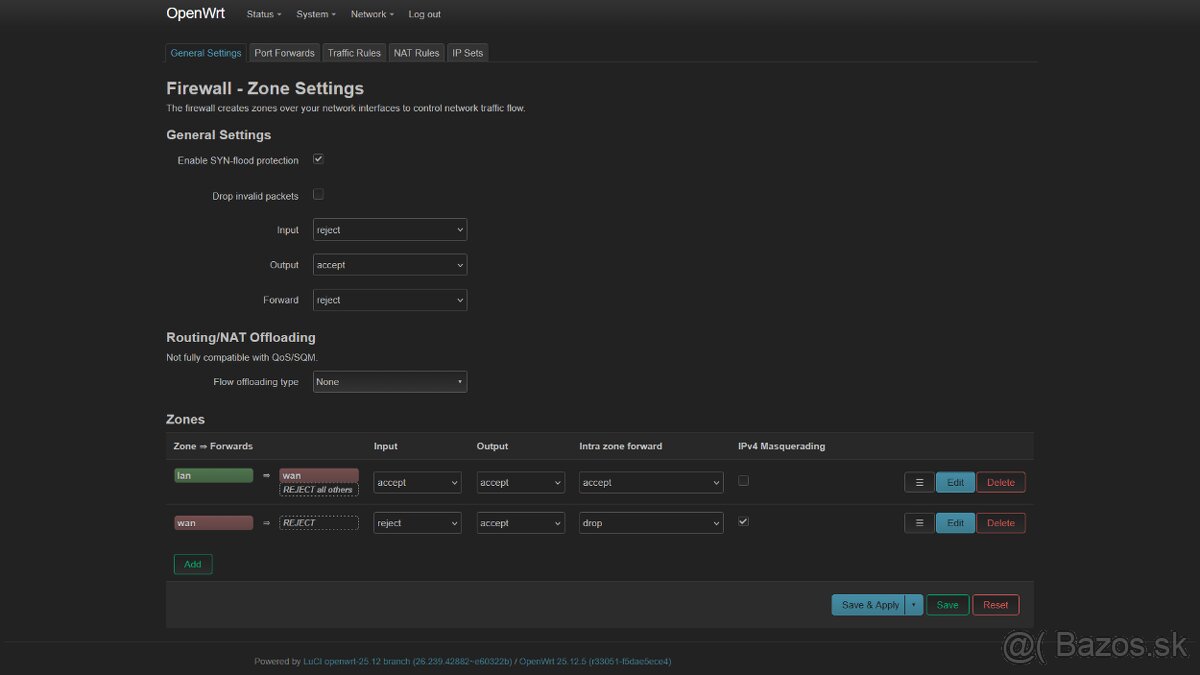Click Log out in top bar
The width and height of the screenshot is (1200, 675).
pos(425,14)
